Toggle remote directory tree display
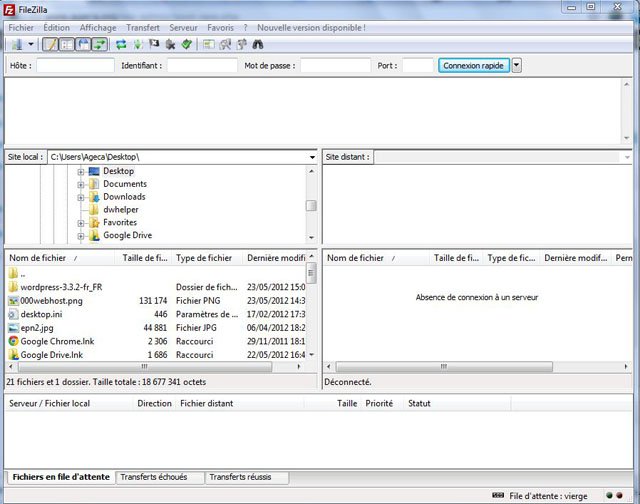This screenshot has height=504, width=640. [83, 44]
